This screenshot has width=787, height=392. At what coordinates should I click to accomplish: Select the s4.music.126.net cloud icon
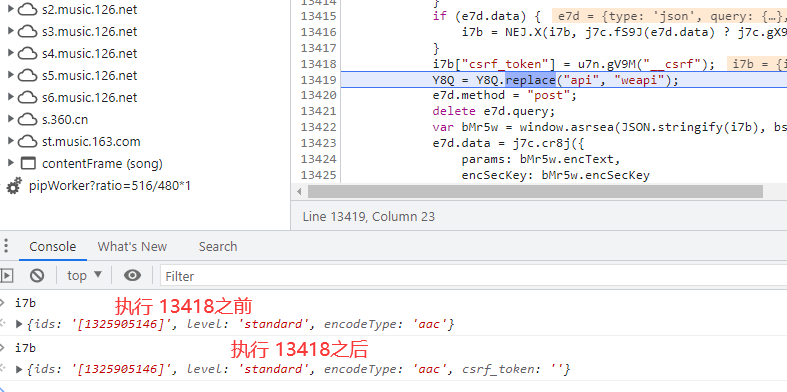pos(27,54)
